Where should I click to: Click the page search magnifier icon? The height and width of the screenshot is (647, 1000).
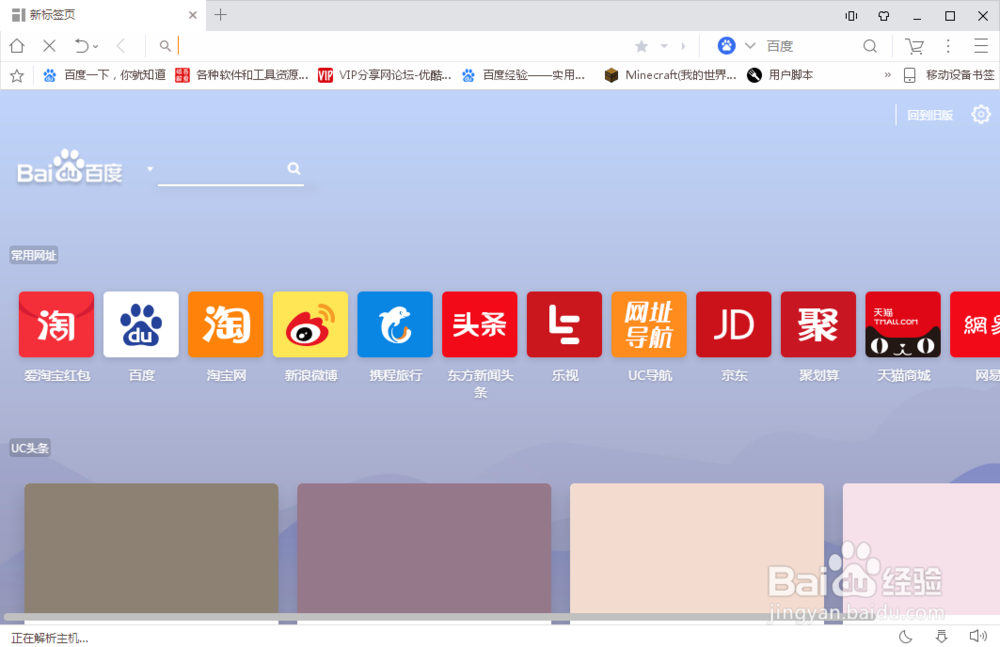coord(294,168)
